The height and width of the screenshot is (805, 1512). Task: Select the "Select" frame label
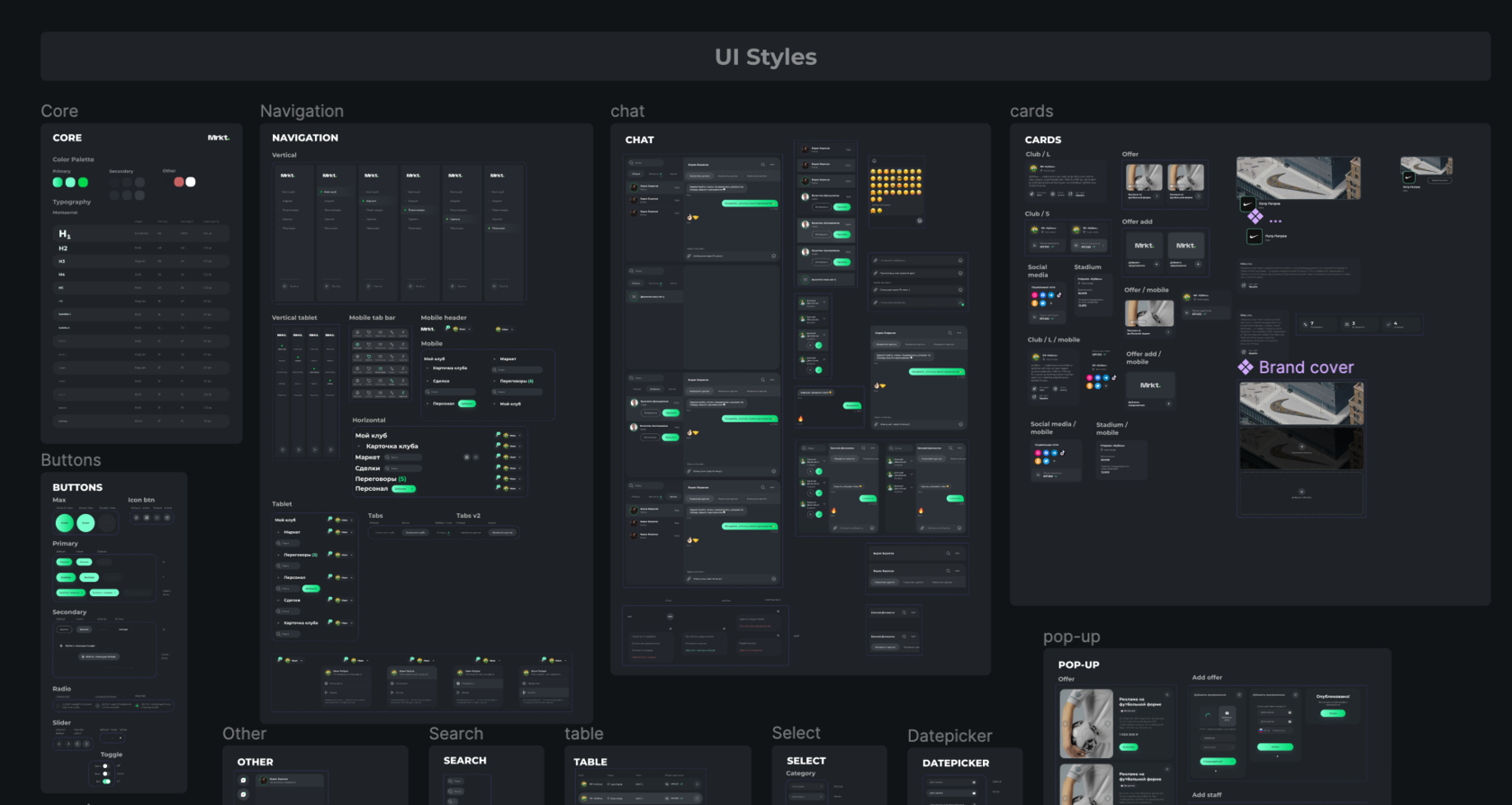pyautogui.click(x=796, y=733)
